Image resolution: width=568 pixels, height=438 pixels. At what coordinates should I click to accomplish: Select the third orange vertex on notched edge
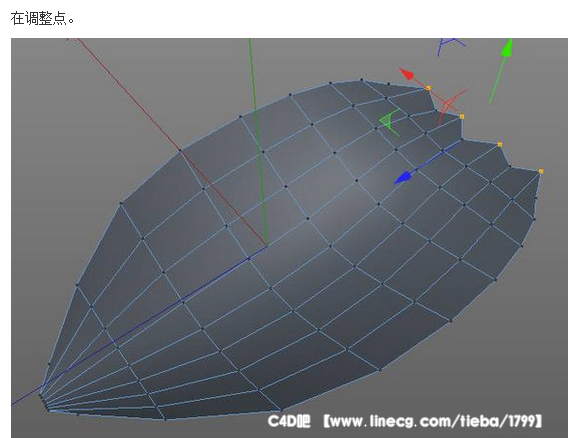tap(500, 144)
